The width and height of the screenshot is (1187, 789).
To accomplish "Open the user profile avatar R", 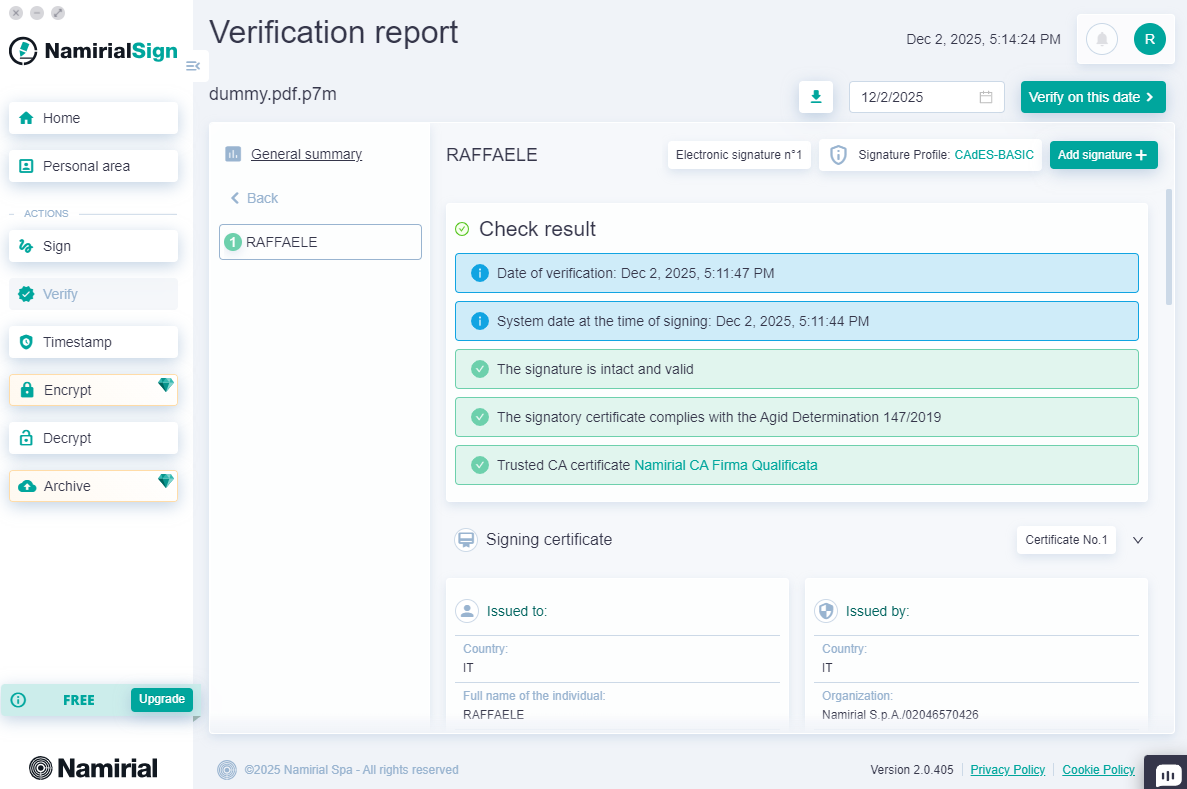I will pyautogui.click(x=1149, y=39).
